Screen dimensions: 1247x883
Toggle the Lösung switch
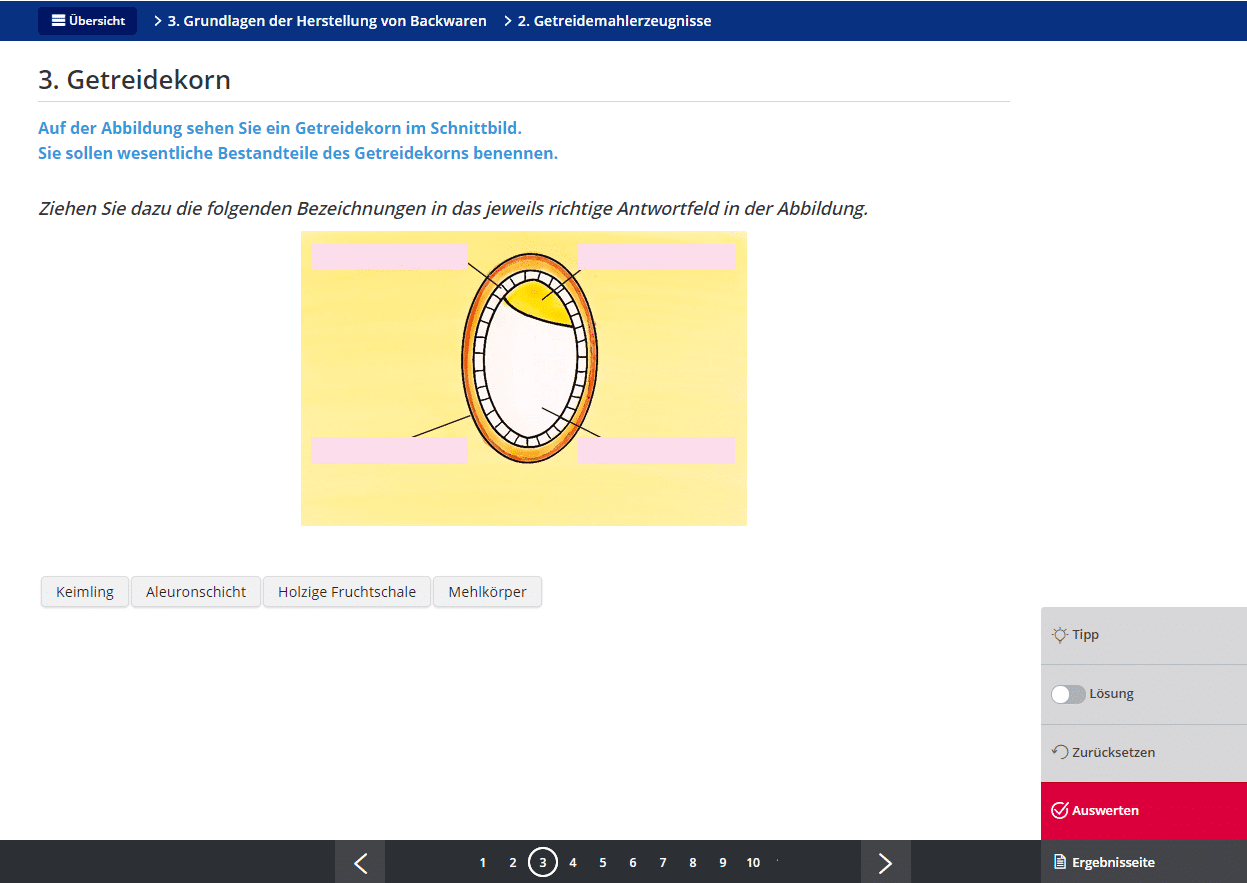[x=1068, y=694]
